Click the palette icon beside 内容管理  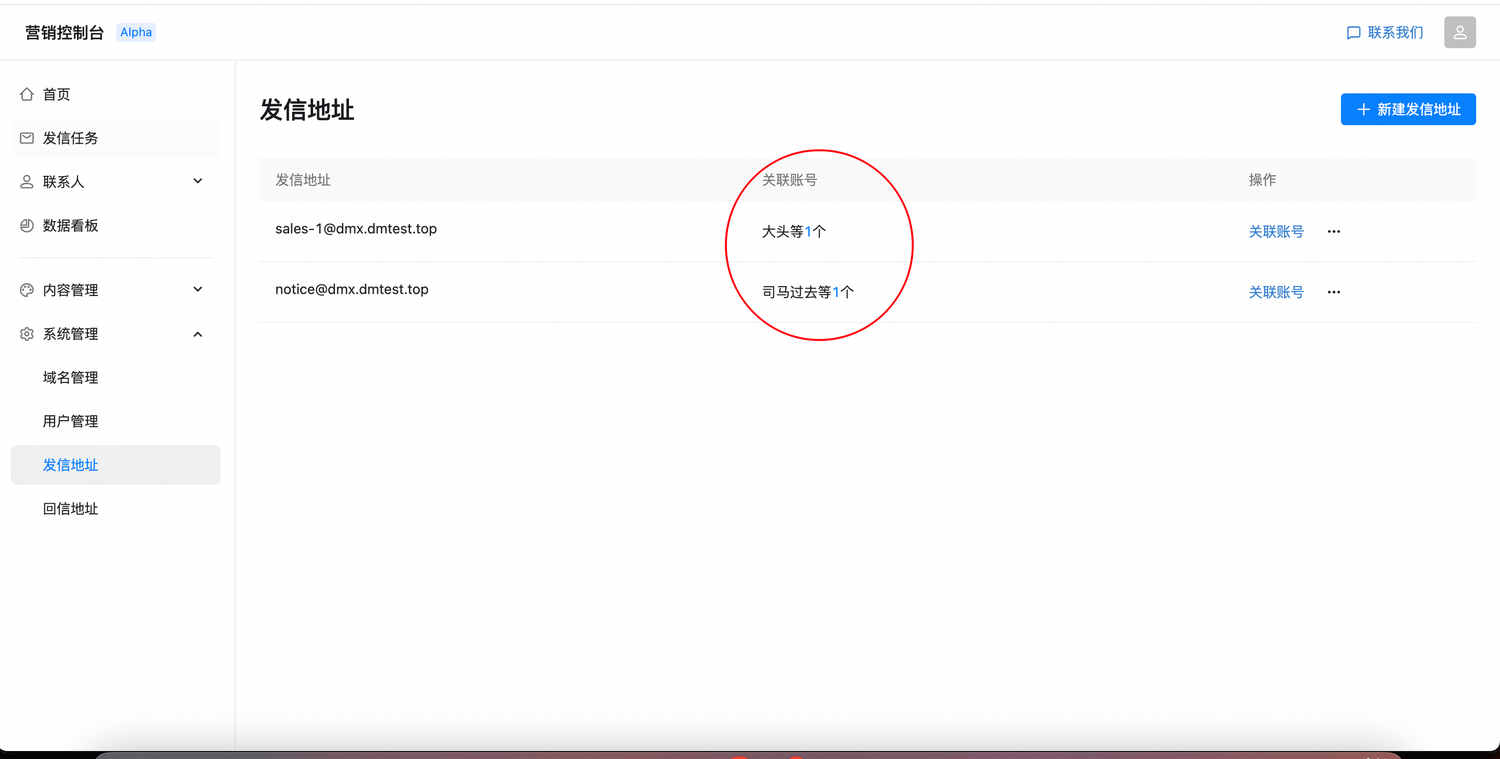(x=27, y=290)
